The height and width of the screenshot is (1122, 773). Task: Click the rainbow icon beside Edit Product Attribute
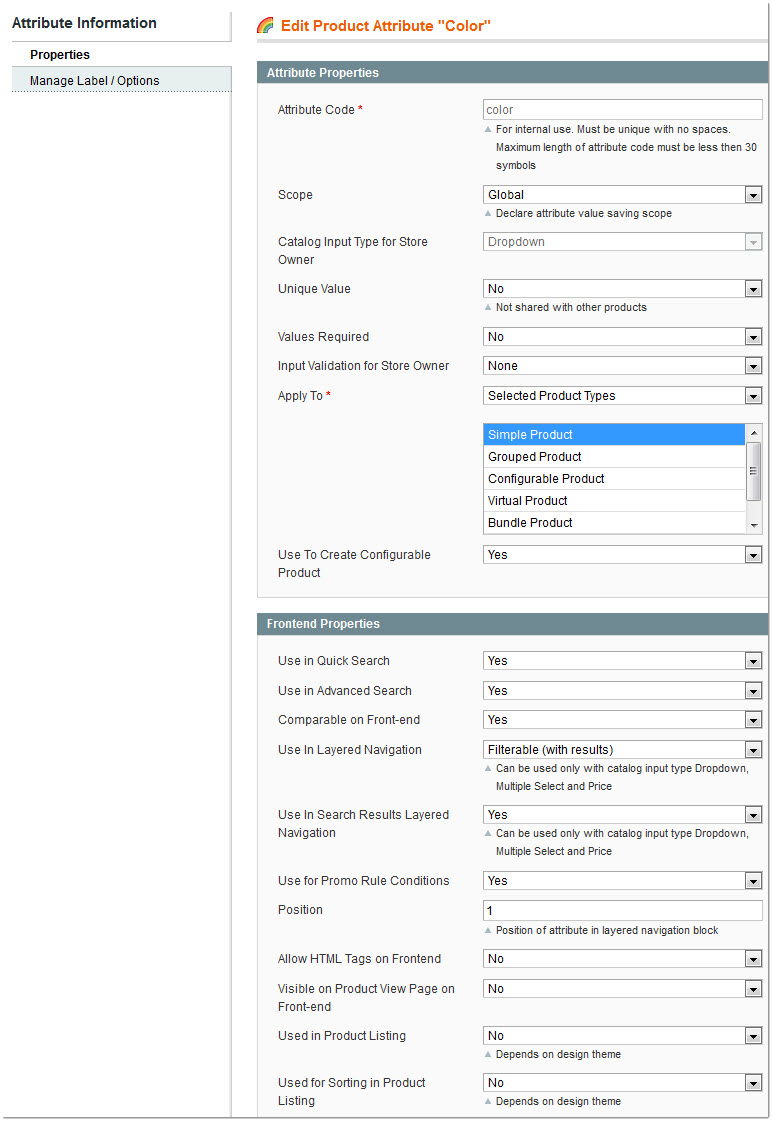266,26
